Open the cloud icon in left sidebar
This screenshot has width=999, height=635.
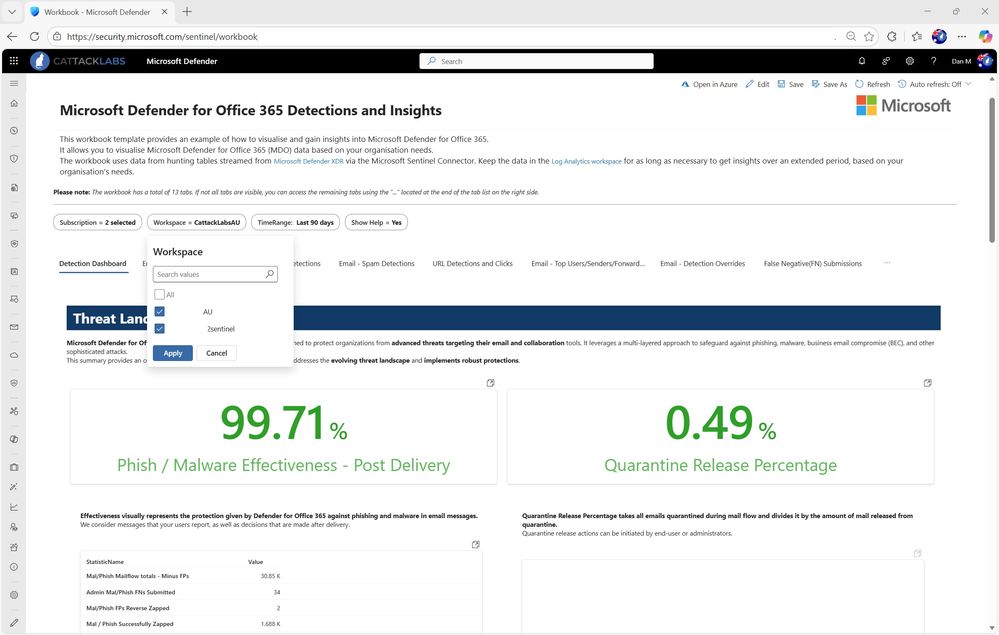[x=13, y=355]
